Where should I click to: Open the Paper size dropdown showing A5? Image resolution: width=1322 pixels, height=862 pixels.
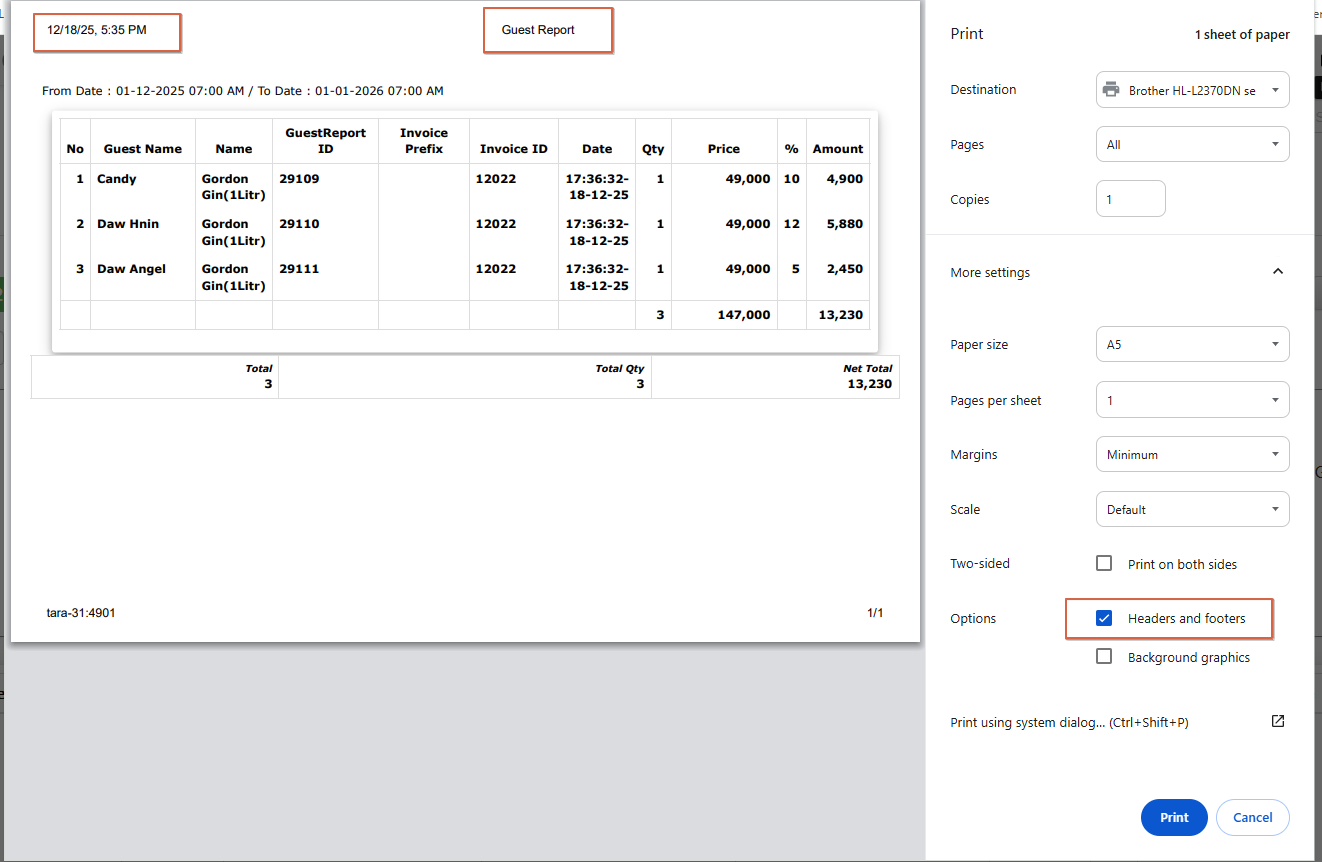(x=1192, y=344)
